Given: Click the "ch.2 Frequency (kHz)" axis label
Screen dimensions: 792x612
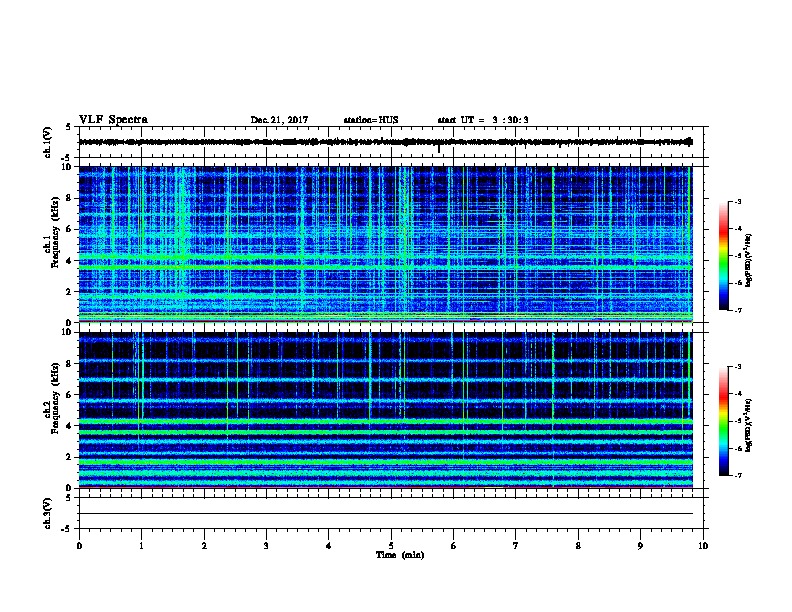Looking at the screenshot, I should [52, 398].
